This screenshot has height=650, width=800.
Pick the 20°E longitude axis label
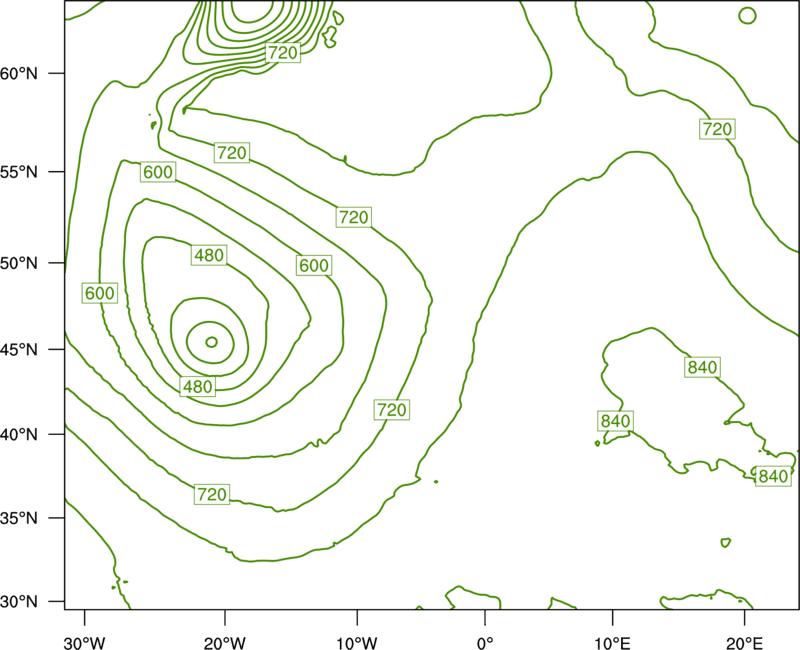pyautogui.click(x=744, y=643)
